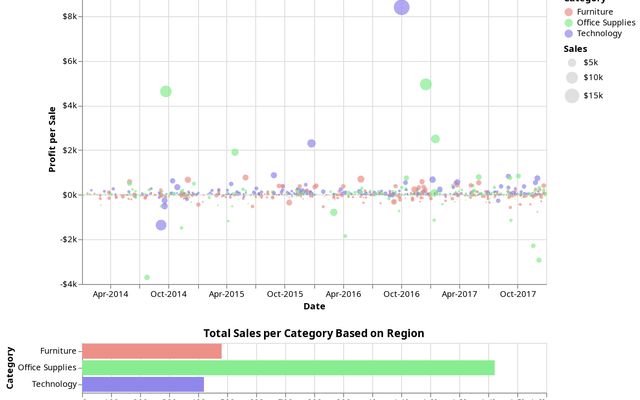The height and width of the screenshot is (400, 640).
Task: Select the red Furniture bar
Action: [x=151, y=351]
